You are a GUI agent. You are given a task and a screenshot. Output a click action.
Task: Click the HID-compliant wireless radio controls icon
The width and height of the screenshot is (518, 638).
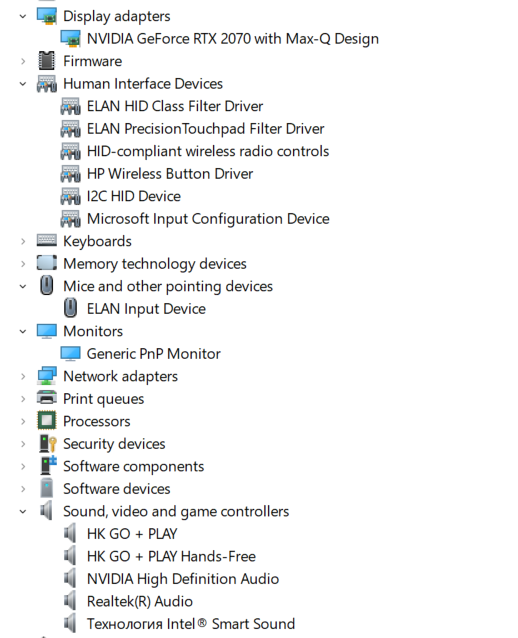point(70,151)
